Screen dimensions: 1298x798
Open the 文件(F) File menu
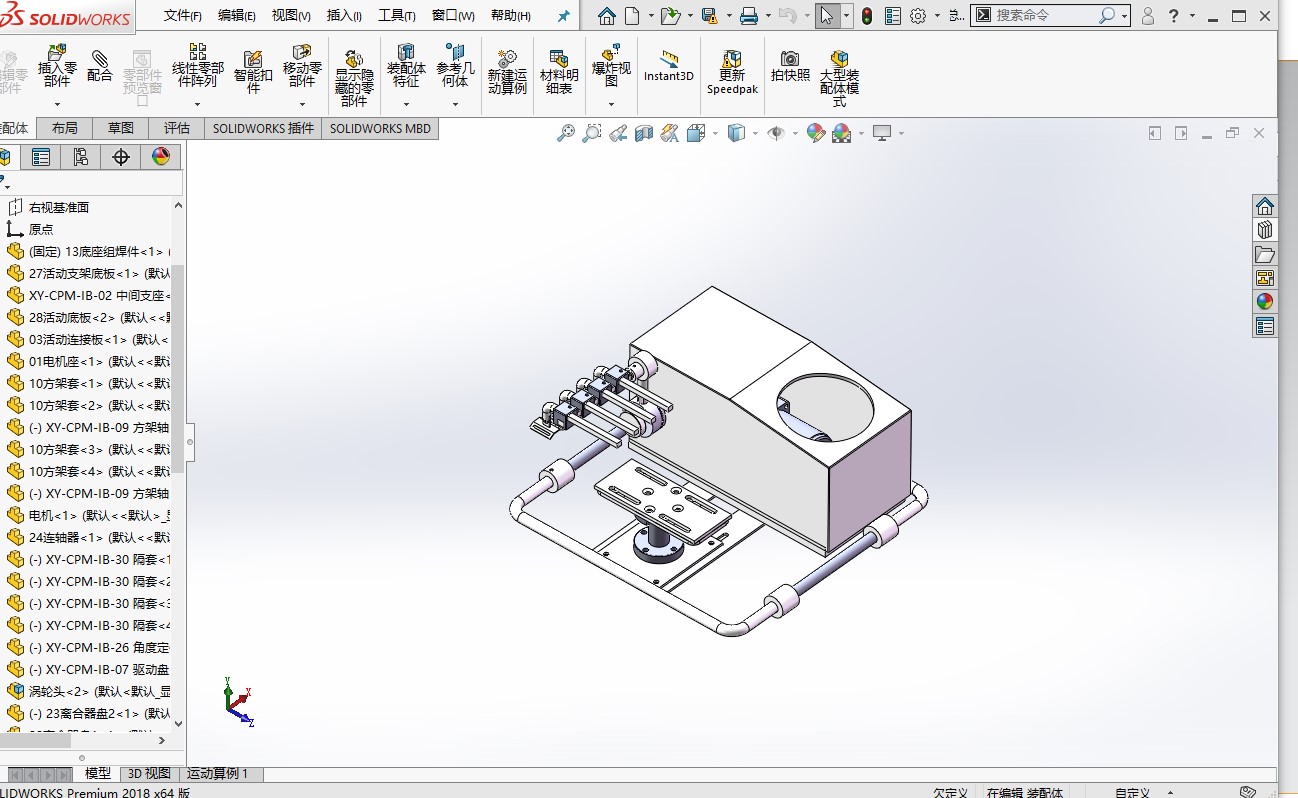pyautogui.click(x=183, y=16)
